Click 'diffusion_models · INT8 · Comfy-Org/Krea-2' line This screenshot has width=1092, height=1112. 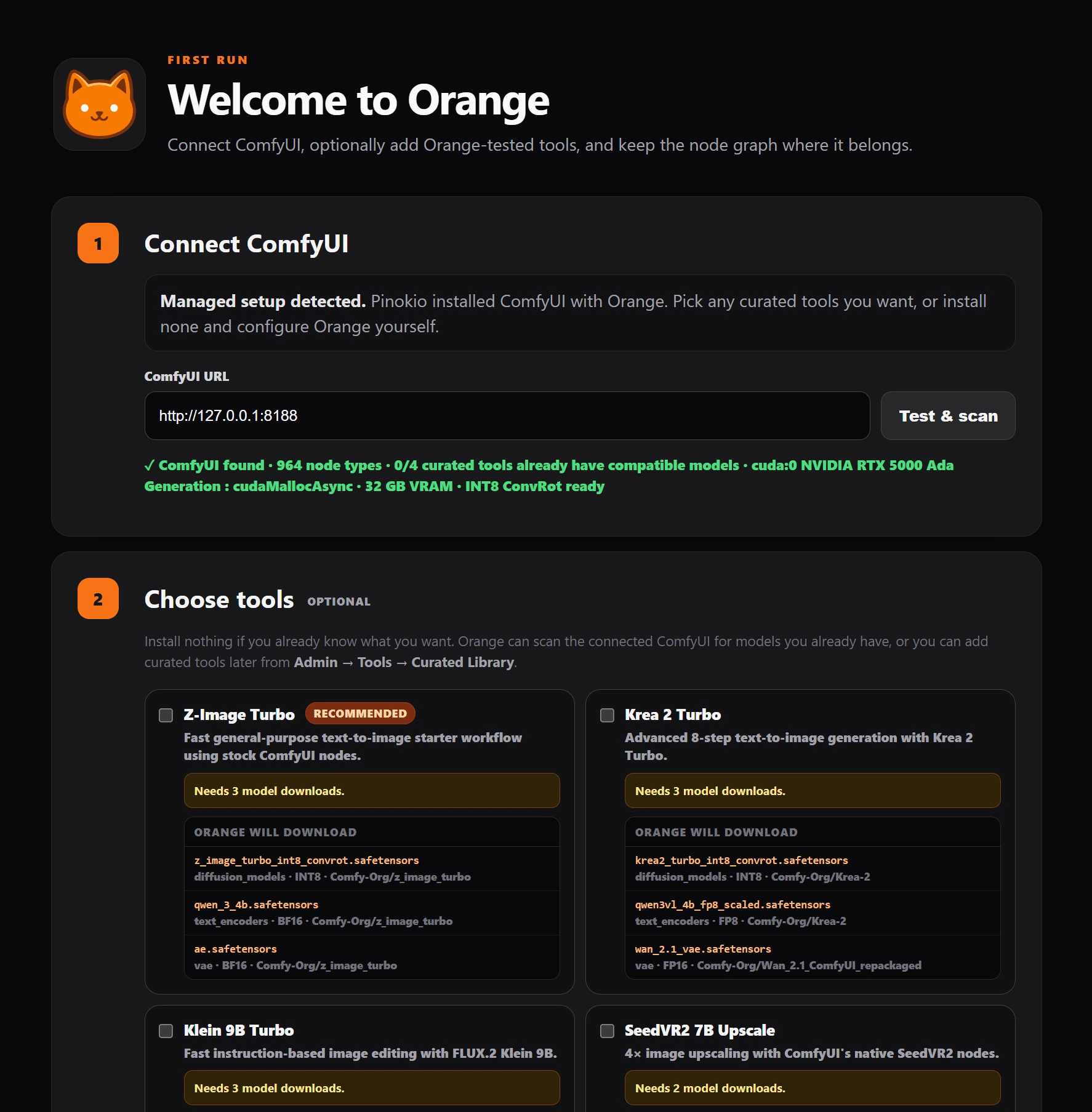[752, 877]
